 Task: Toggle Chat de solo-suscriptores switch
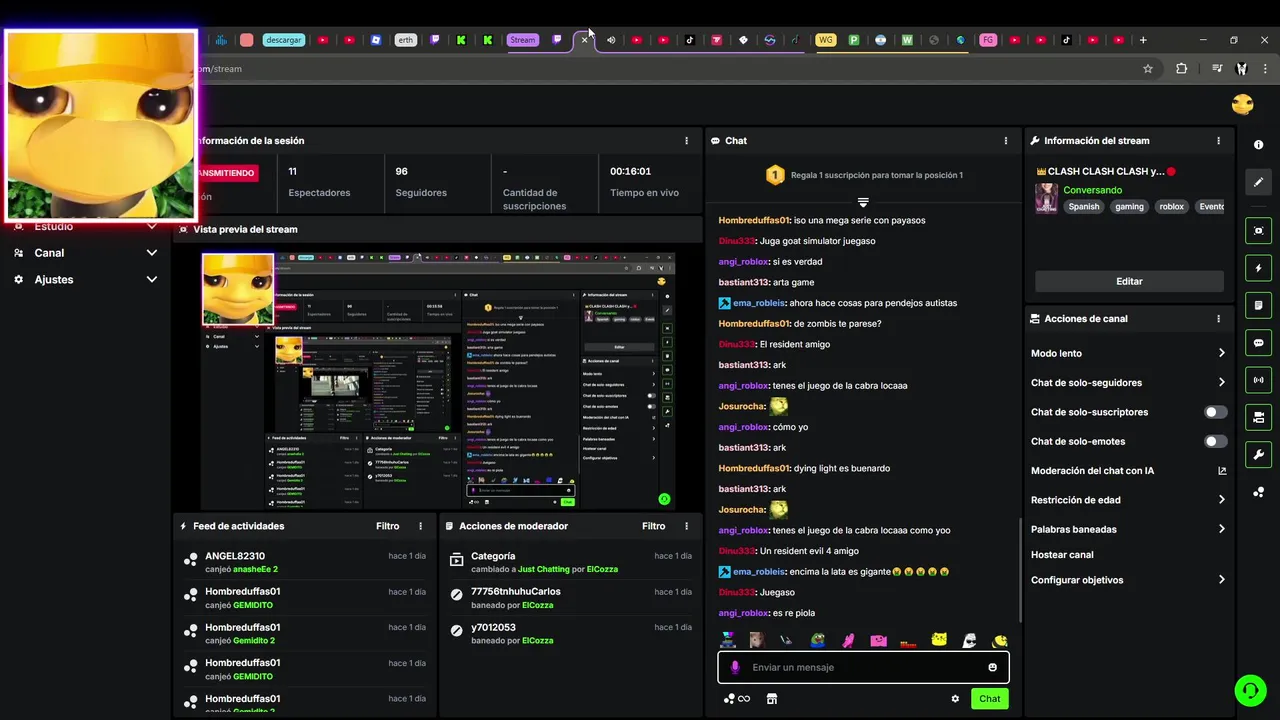pyautogui.click(x=1215, y=412)
